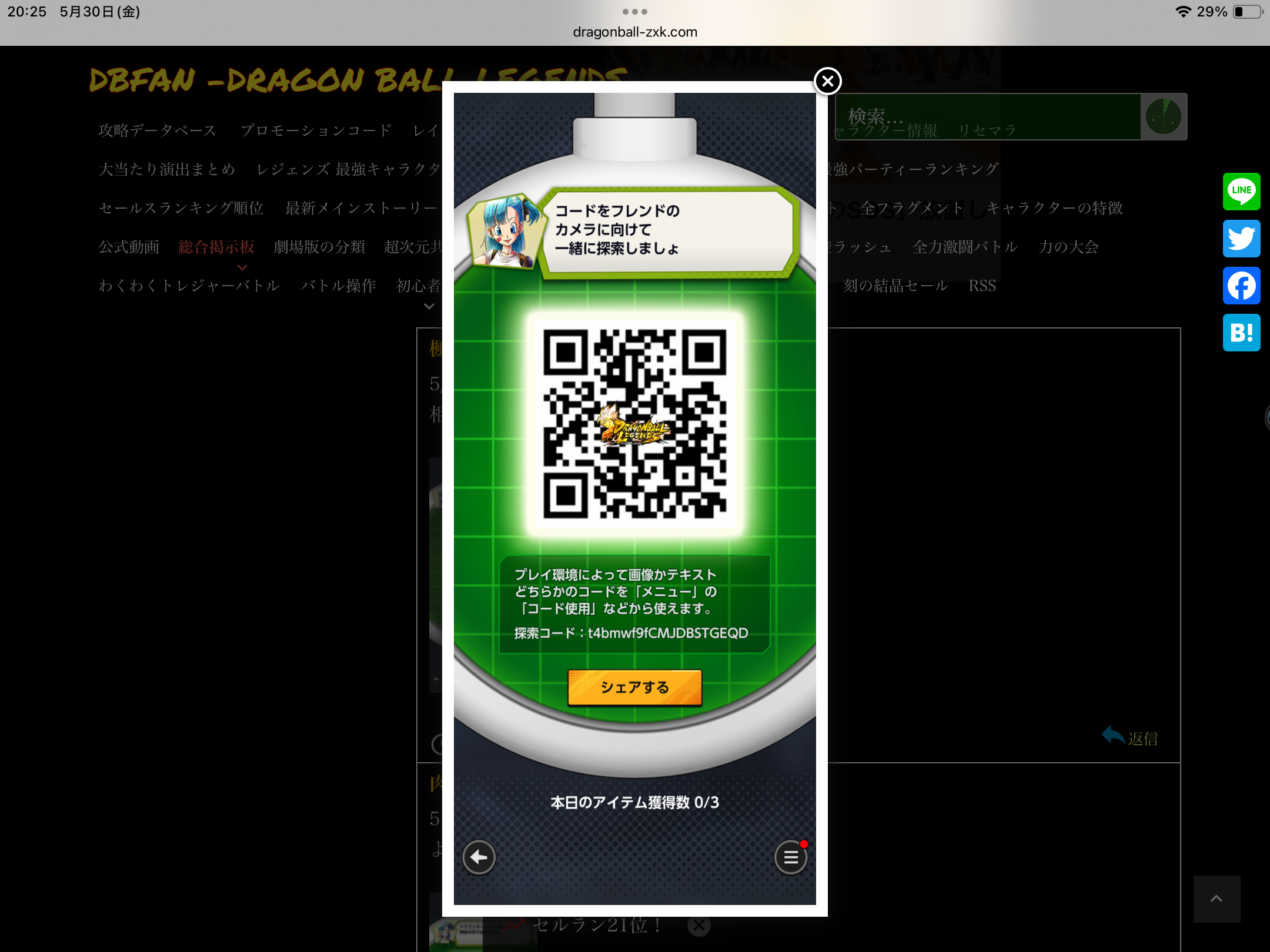Tap the dragonball-zxk.com address bar

[635, 32]
